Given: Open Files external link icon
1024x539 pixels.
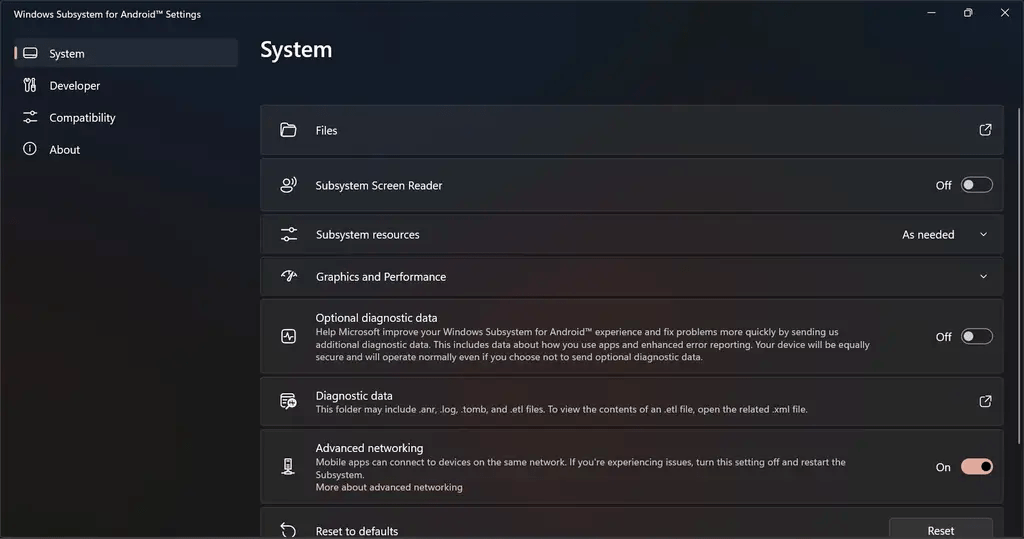Looking at the screenshot, I should pos(985,130).
